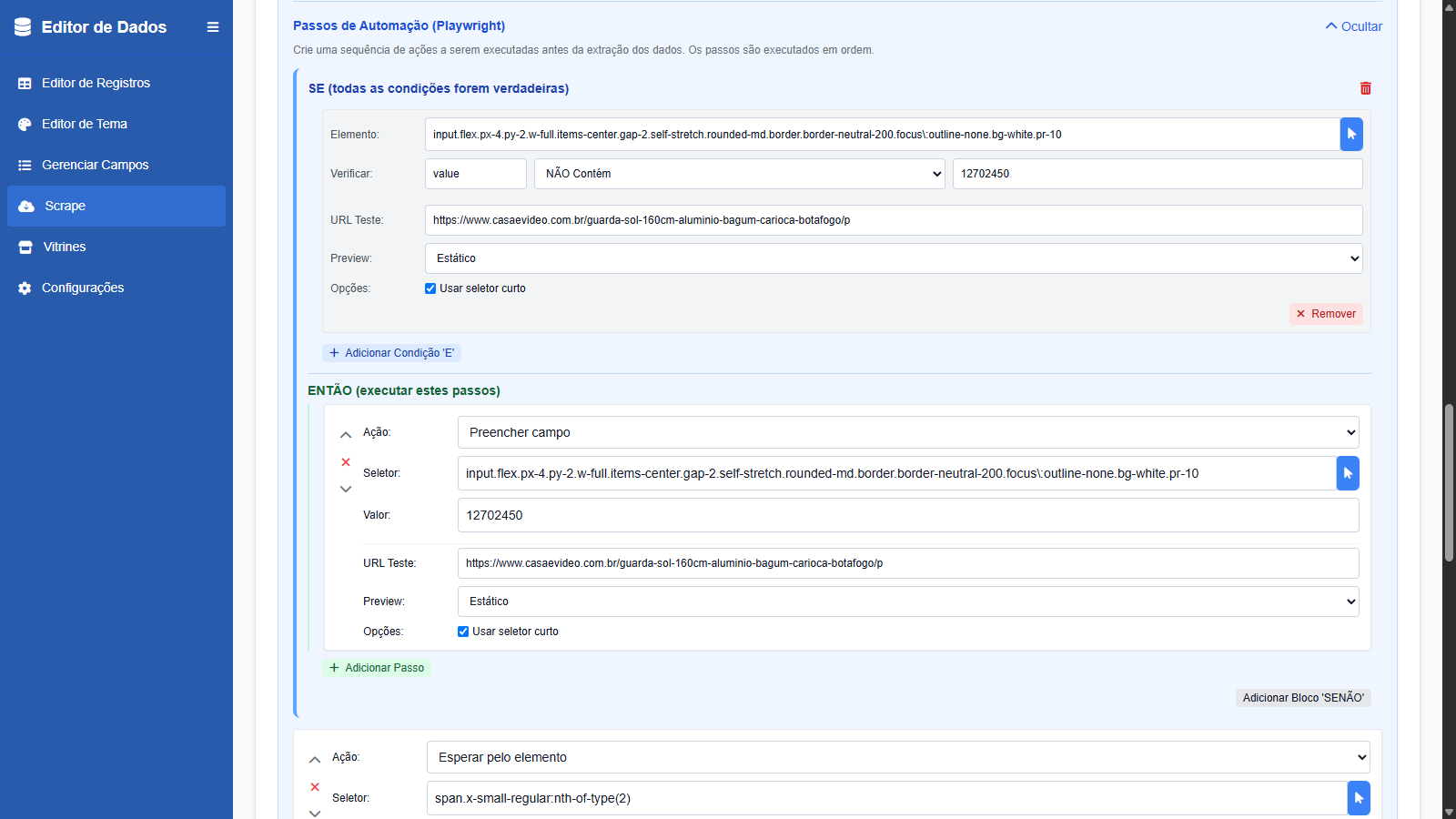Uncheck 'Usar seletor curto' in the condition
The image size is (1456, 819).
[x=430, y=288]
